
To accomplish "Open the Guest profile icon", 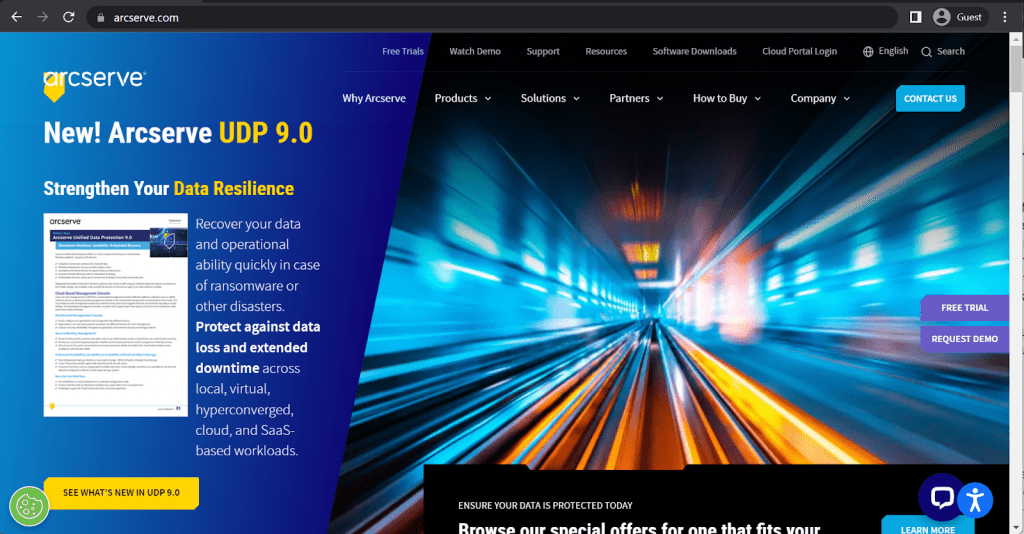I will pos(941,17).
